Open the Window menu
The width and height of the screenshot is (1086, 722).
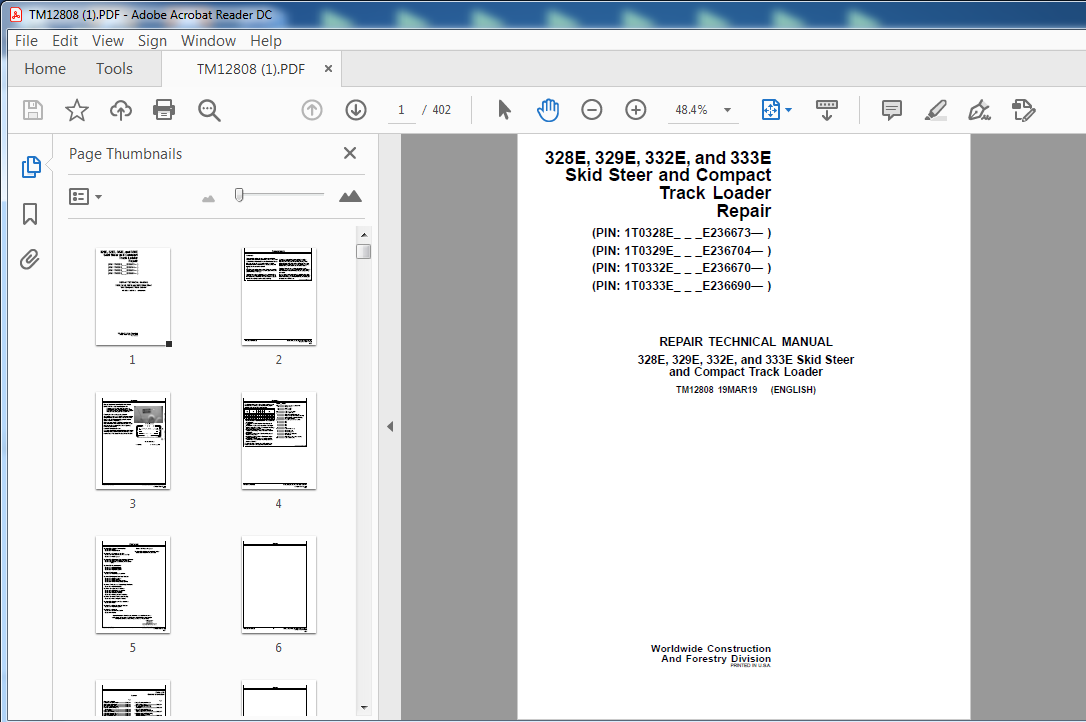(208, 41)
